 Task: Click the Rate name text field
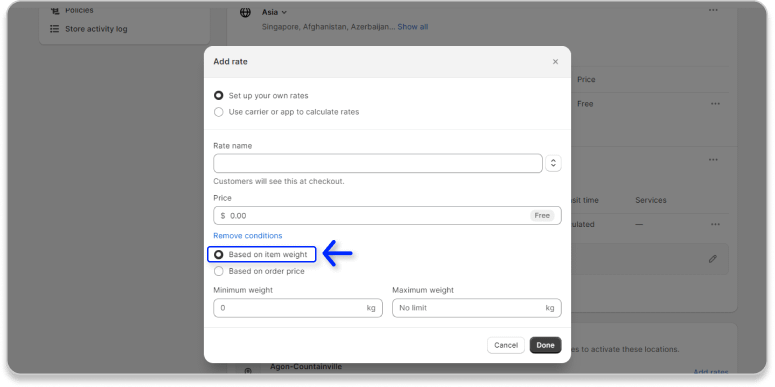[x=378, y=163]
